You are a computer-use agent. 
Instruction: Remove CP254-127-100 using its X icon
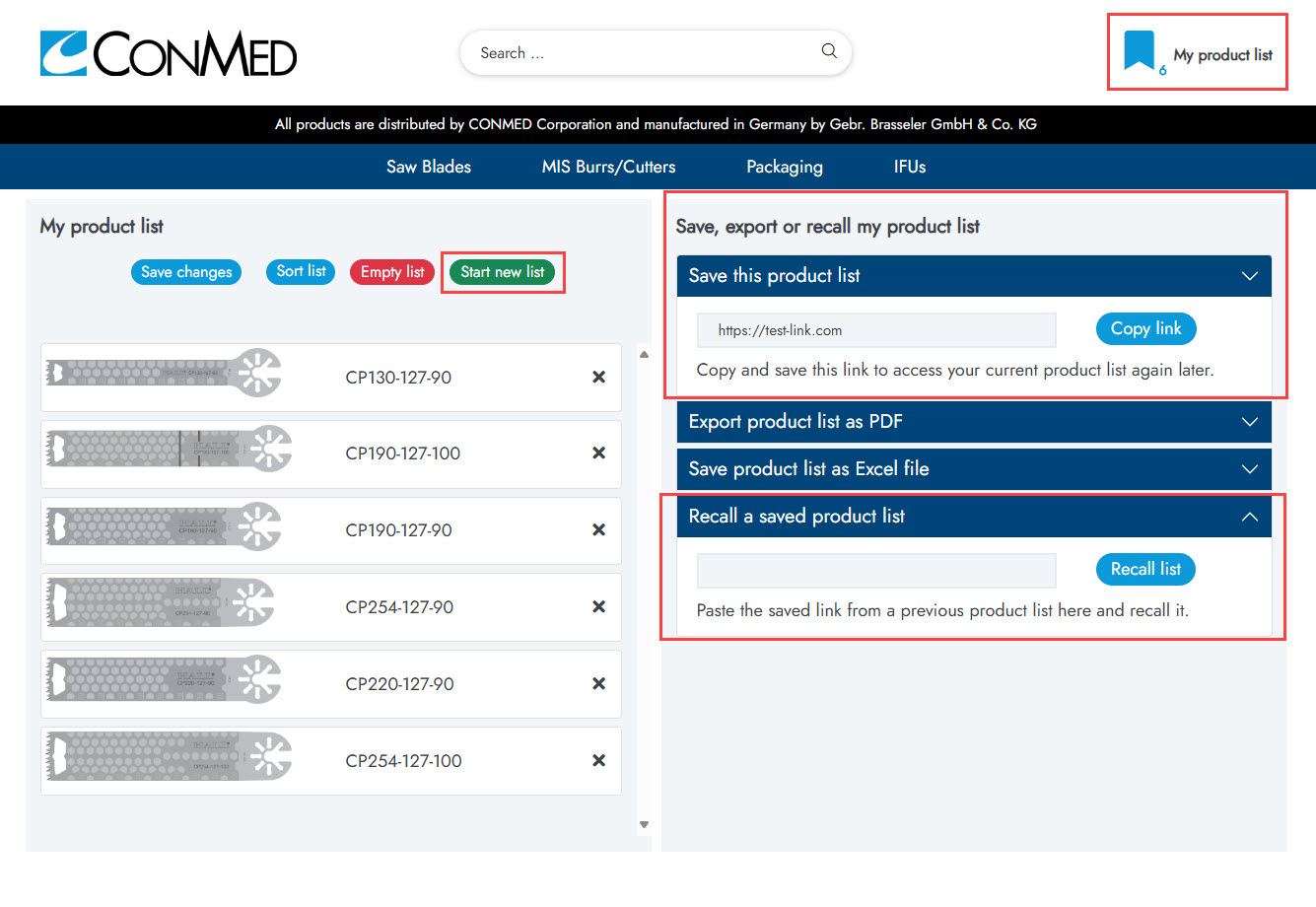point(598,760)
